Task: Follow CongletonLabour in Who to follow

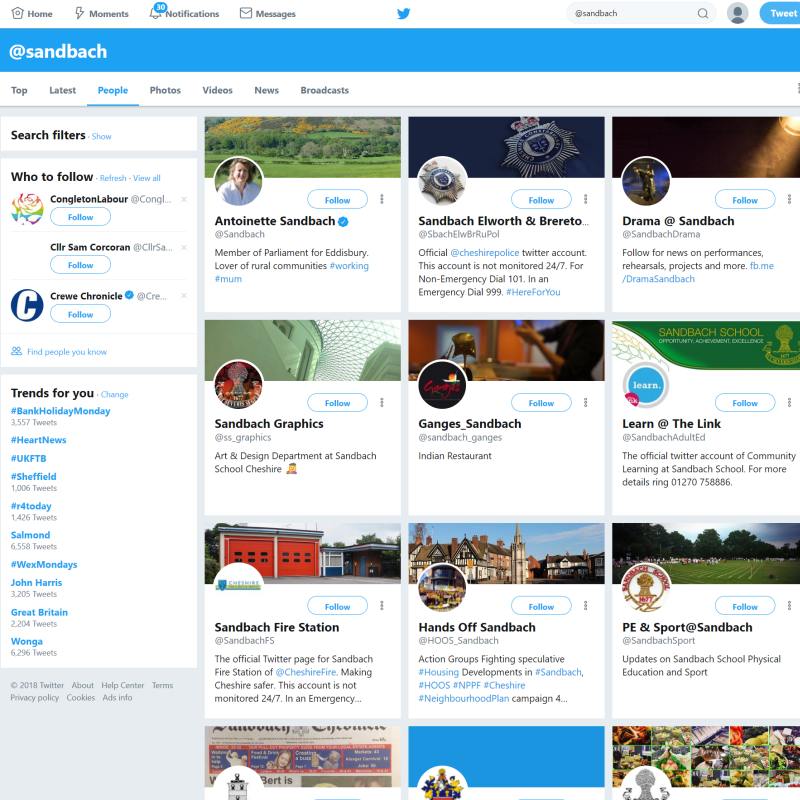Action: tap(80, 217)
